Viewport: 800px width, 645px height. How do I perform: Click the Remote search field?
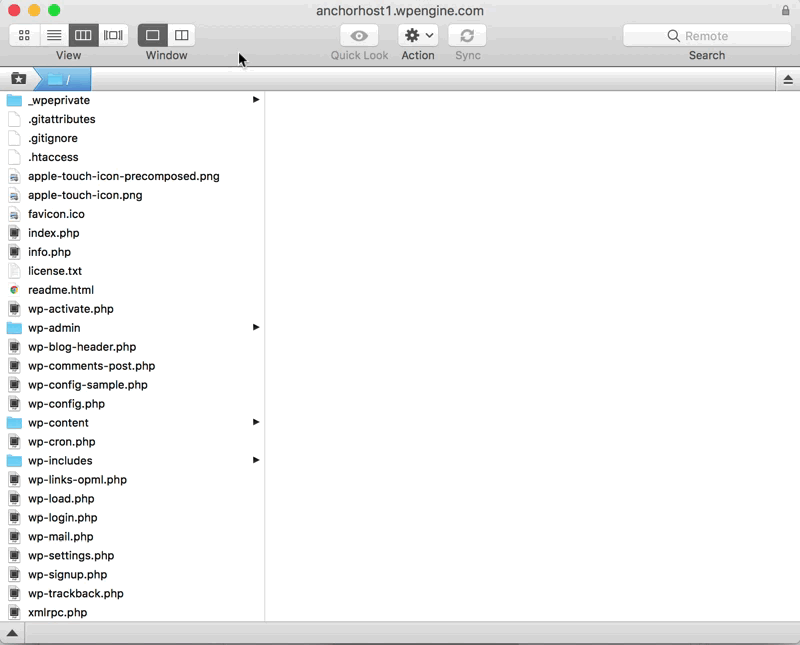(707, 36)
